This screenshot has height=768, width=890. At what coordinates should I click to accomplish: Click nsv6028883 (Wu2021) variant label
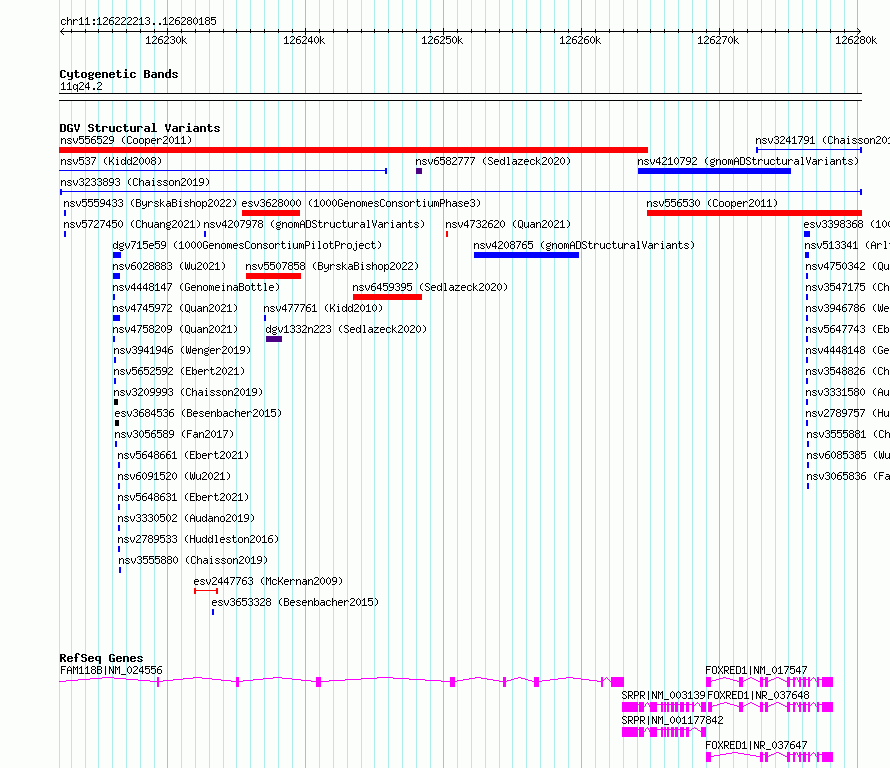(x=169, y=266)
